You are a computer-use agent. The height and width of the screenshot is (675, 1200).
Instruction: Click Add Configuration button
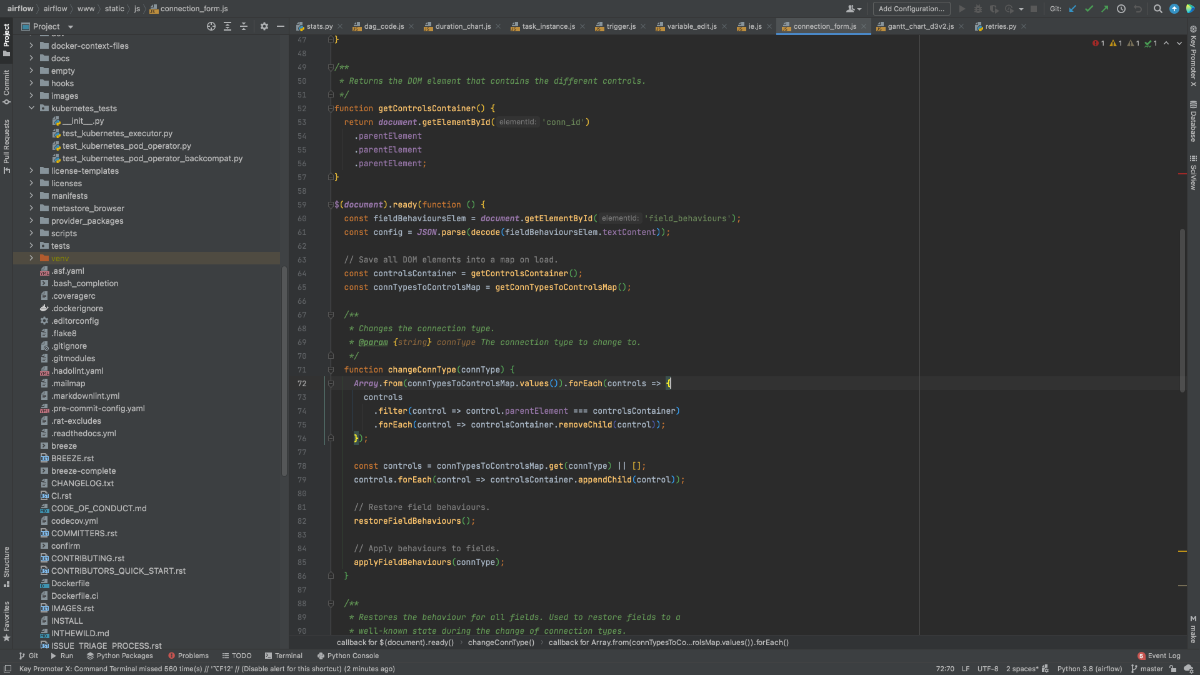tap(911, 9)
